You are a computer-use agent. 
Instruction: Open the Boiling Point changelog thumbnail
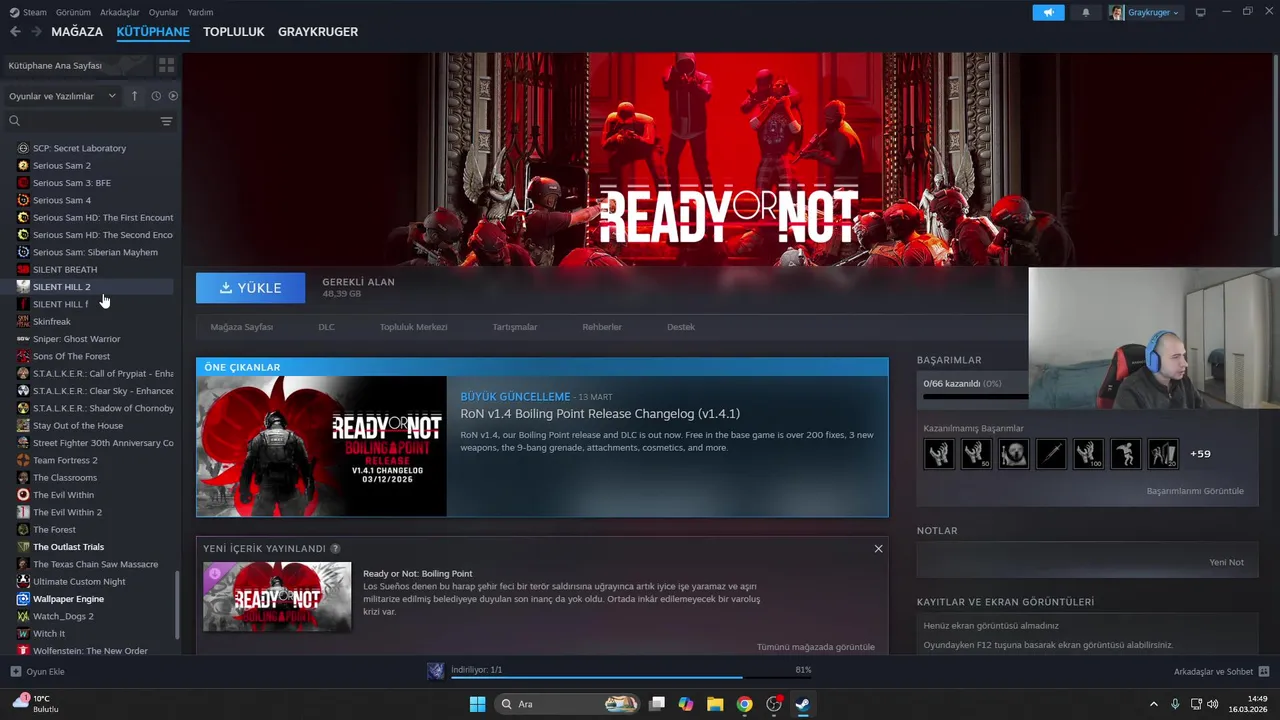click(322, 446)
